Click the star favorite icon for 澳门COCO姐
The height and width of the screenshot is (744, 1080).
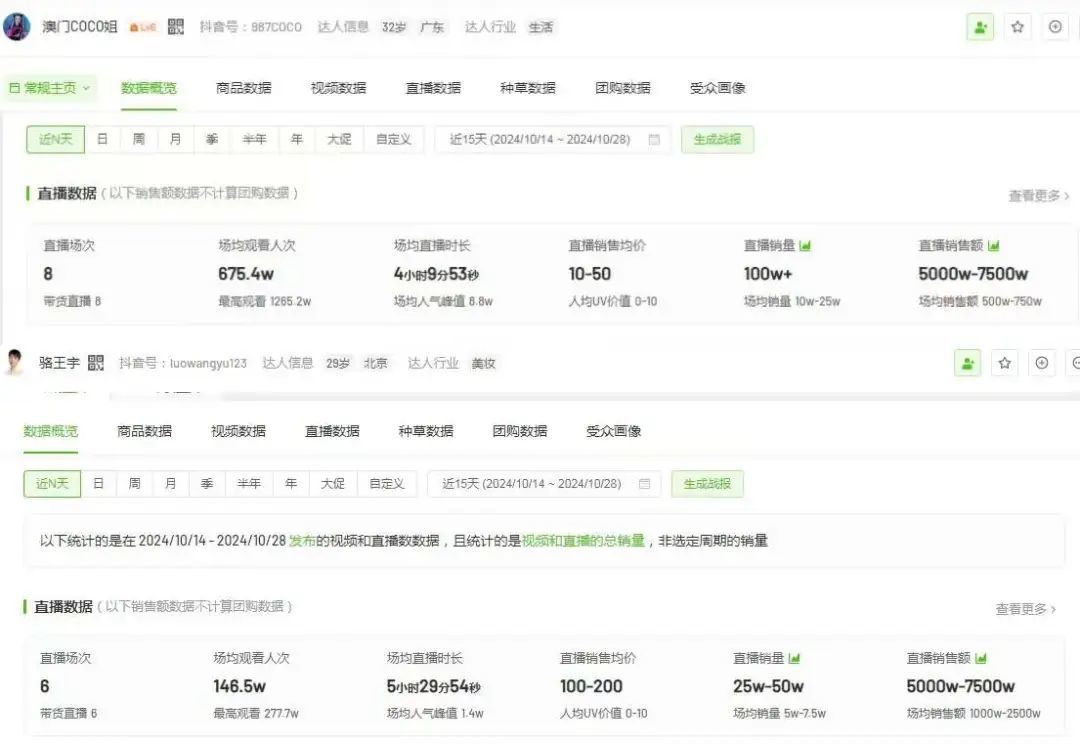(x=1017, y=27)
